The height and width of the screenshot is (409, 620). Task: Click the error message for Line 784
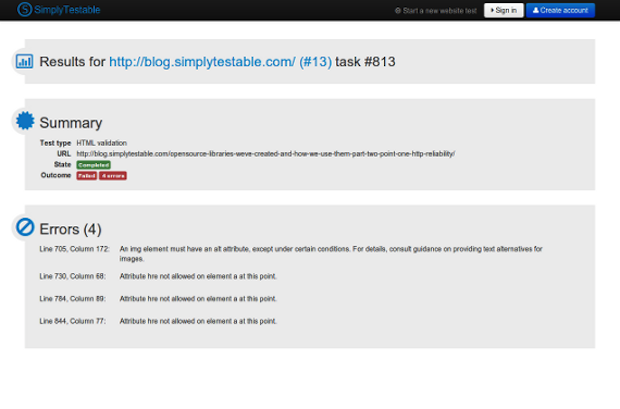click(198, 299)
